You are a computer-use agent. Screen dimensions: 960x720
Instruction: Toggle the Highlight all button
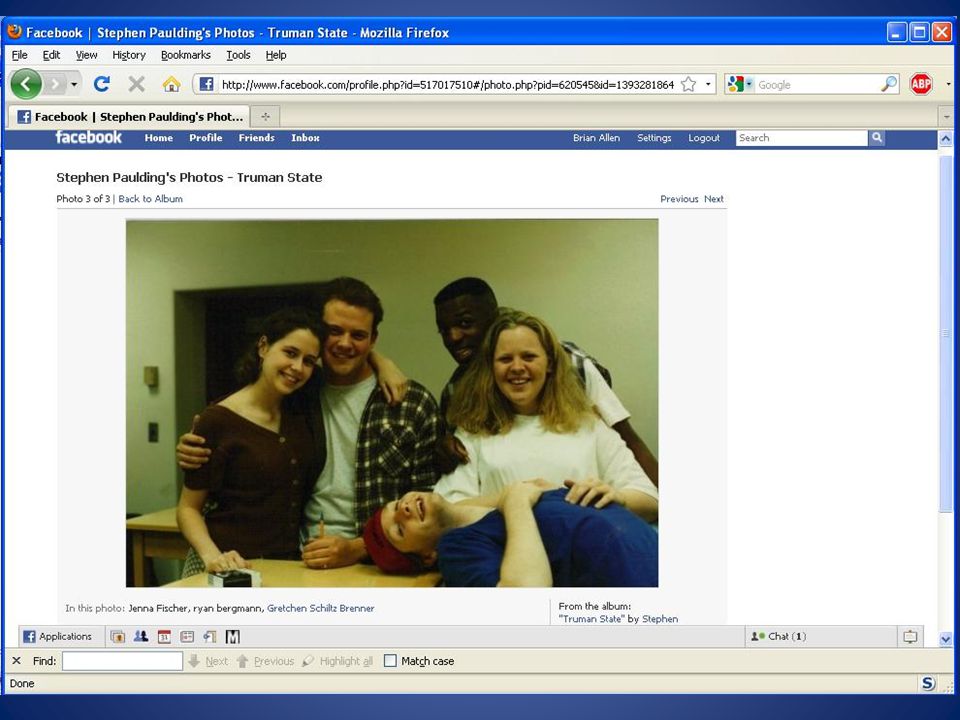[337, 661]
